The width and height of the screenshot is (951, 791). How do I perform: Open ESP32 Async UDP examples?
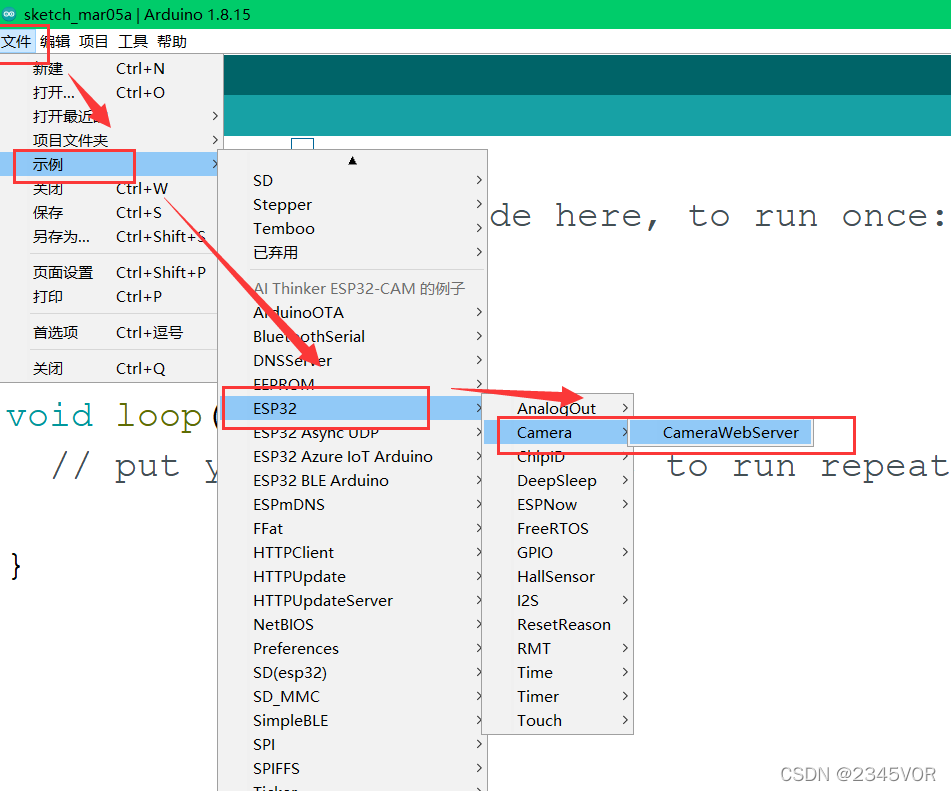[352, 433]
